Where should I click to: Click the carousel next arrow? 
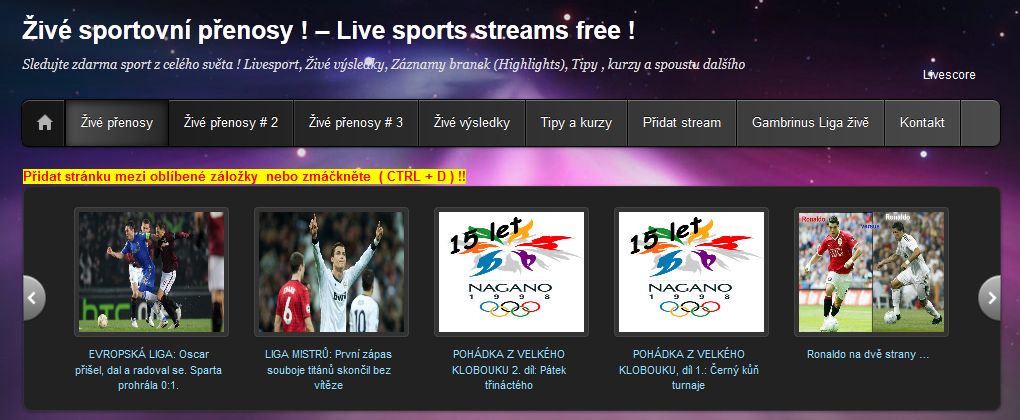(989, 298)
